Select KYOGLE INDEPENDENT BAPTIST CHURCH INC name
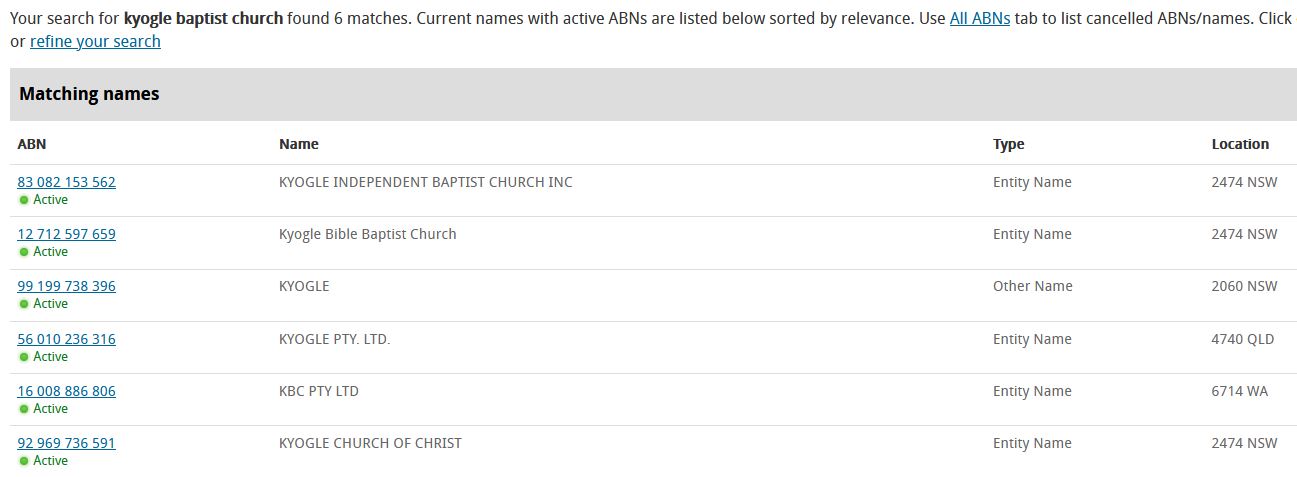Viewport: 1297px width, 477px height. (x=425, y=182)
